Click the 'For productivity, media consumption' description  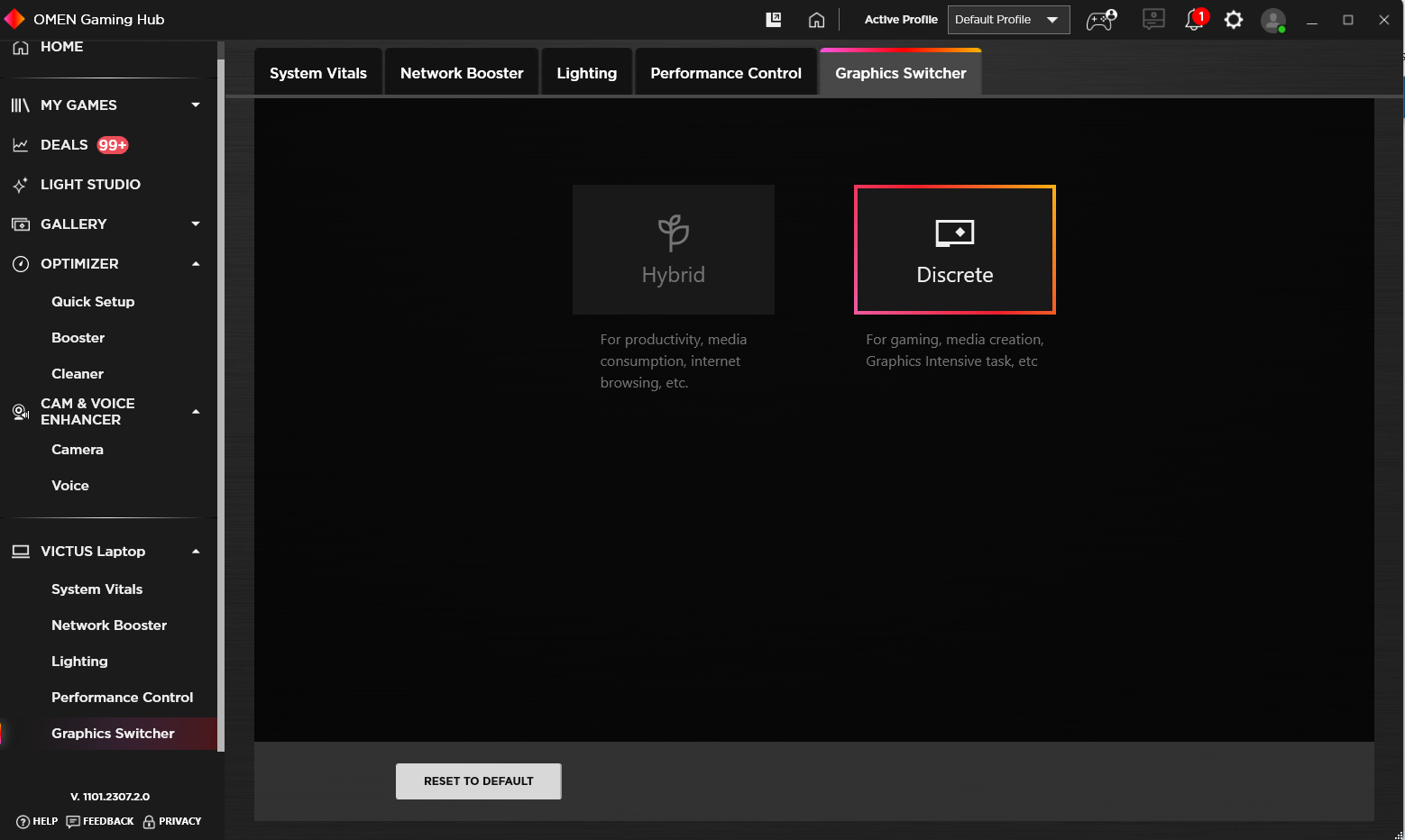674,361
